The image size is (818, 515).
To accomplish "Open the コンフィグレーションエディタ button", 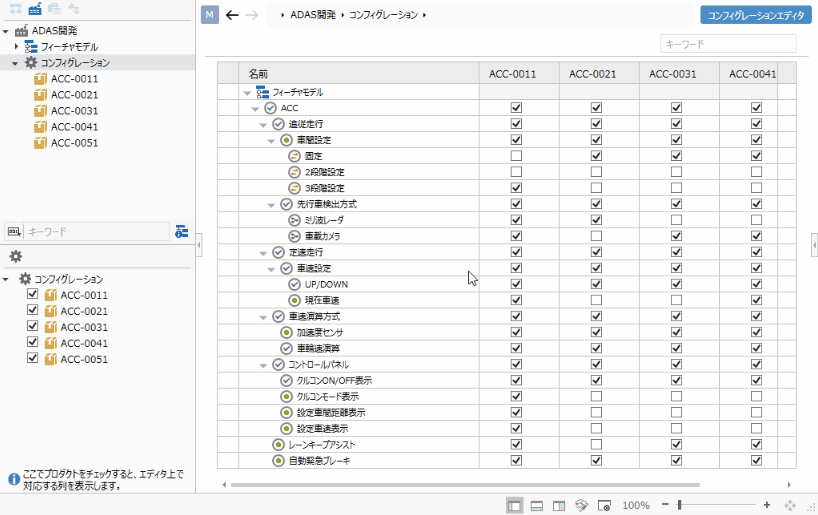I will [756, 15].
